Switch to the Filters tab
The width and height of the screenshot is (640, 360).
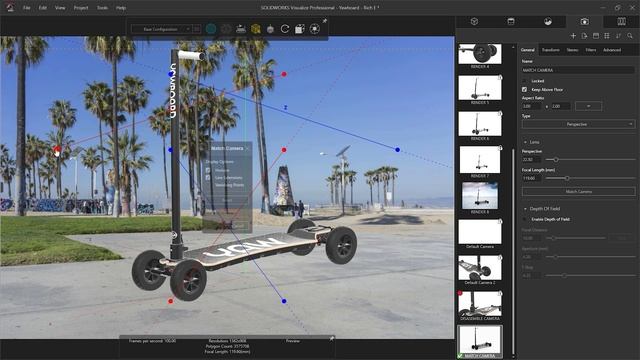point(591,50)
